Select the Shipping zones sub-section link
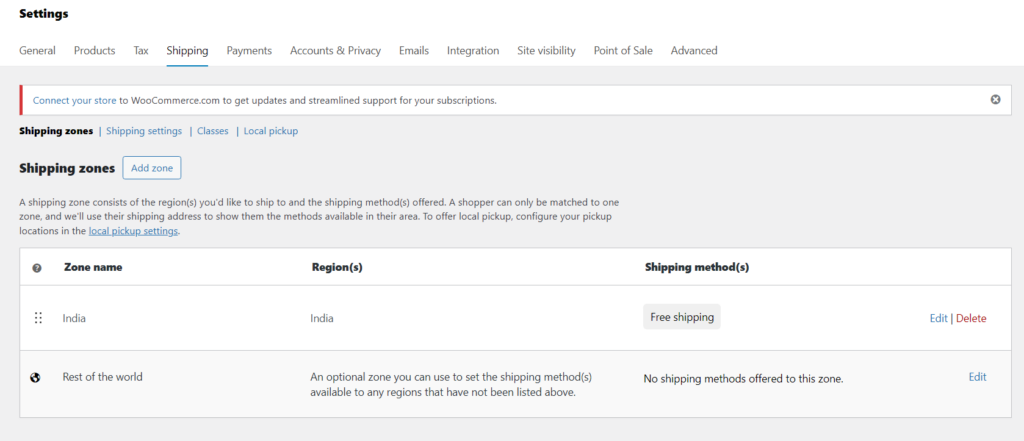 (x=56, y=131)
